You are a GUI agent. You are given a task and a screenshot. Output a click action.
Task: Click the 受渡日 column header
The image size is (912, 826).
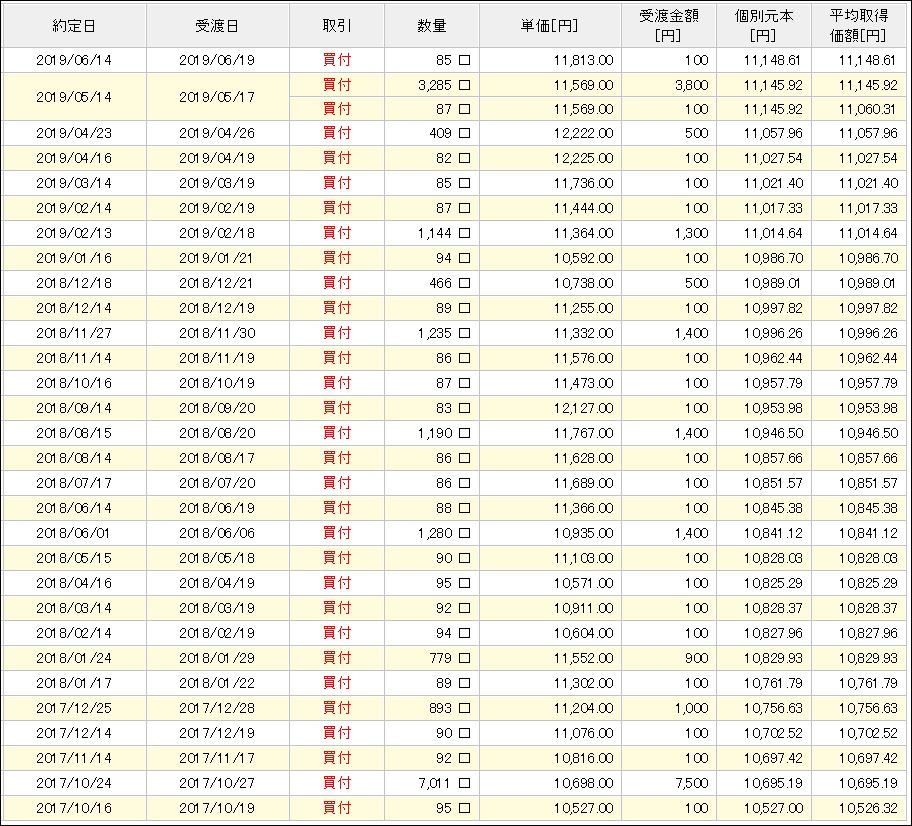217,26
